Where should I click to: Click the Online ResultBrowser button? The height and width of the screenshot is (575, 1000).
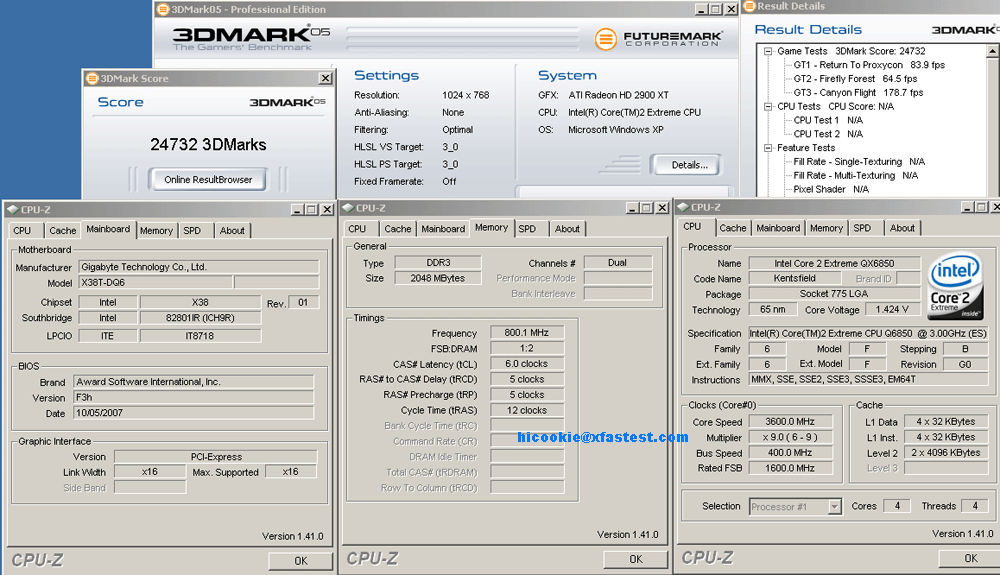(208, 180)
